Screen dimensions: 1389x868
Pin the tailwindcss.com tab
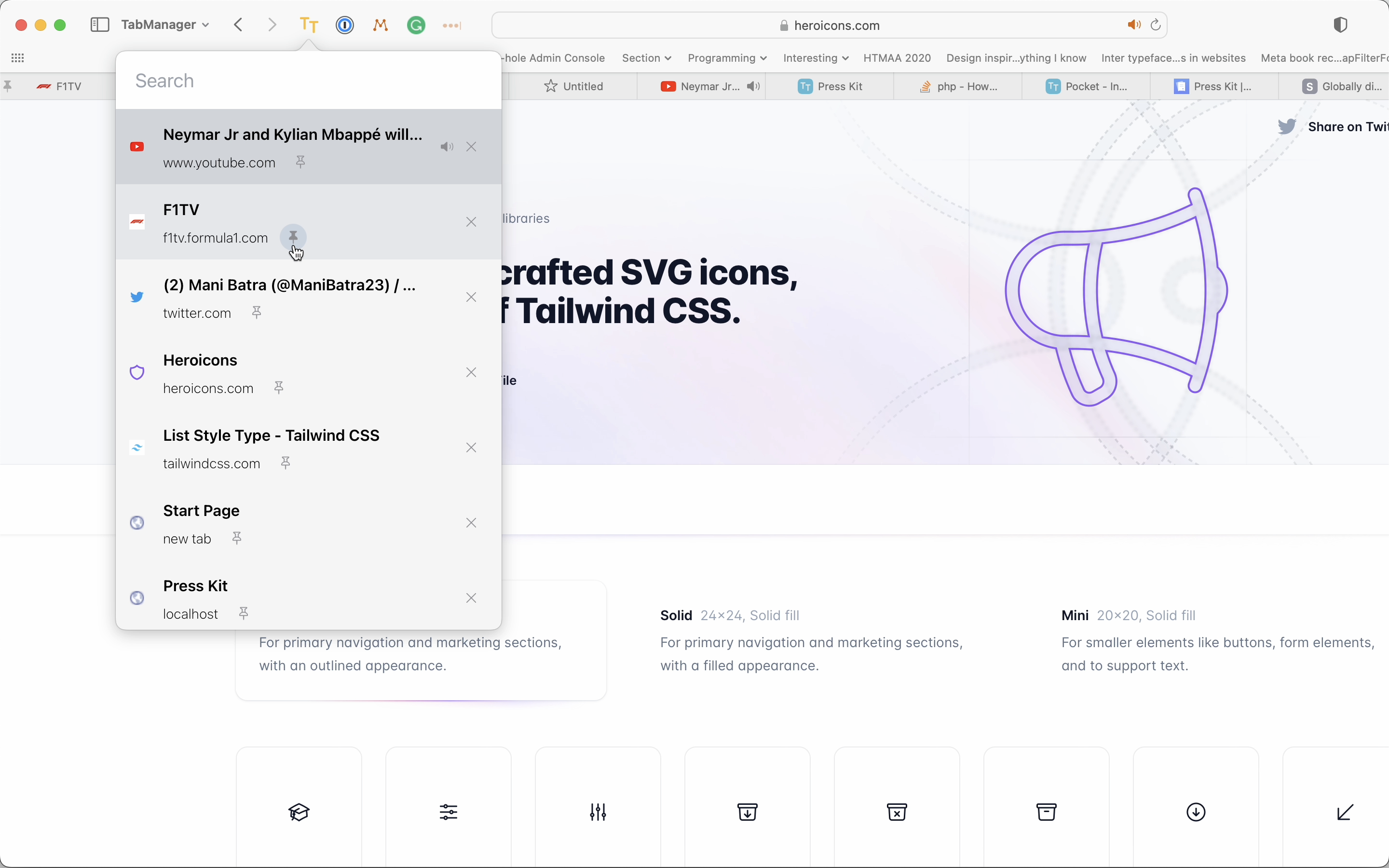[285, 463]
